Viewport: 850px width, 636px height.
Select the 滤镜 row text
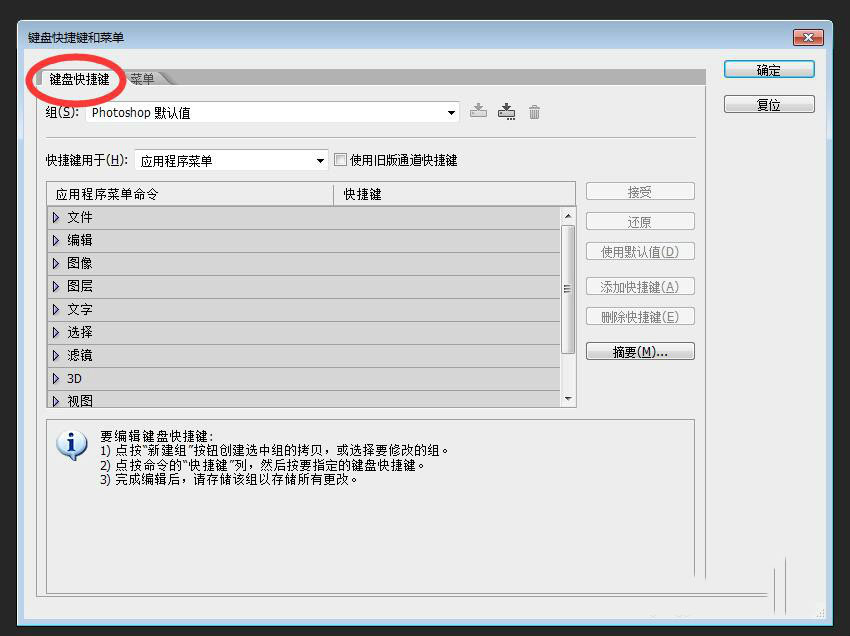click(x=80, y=356)
